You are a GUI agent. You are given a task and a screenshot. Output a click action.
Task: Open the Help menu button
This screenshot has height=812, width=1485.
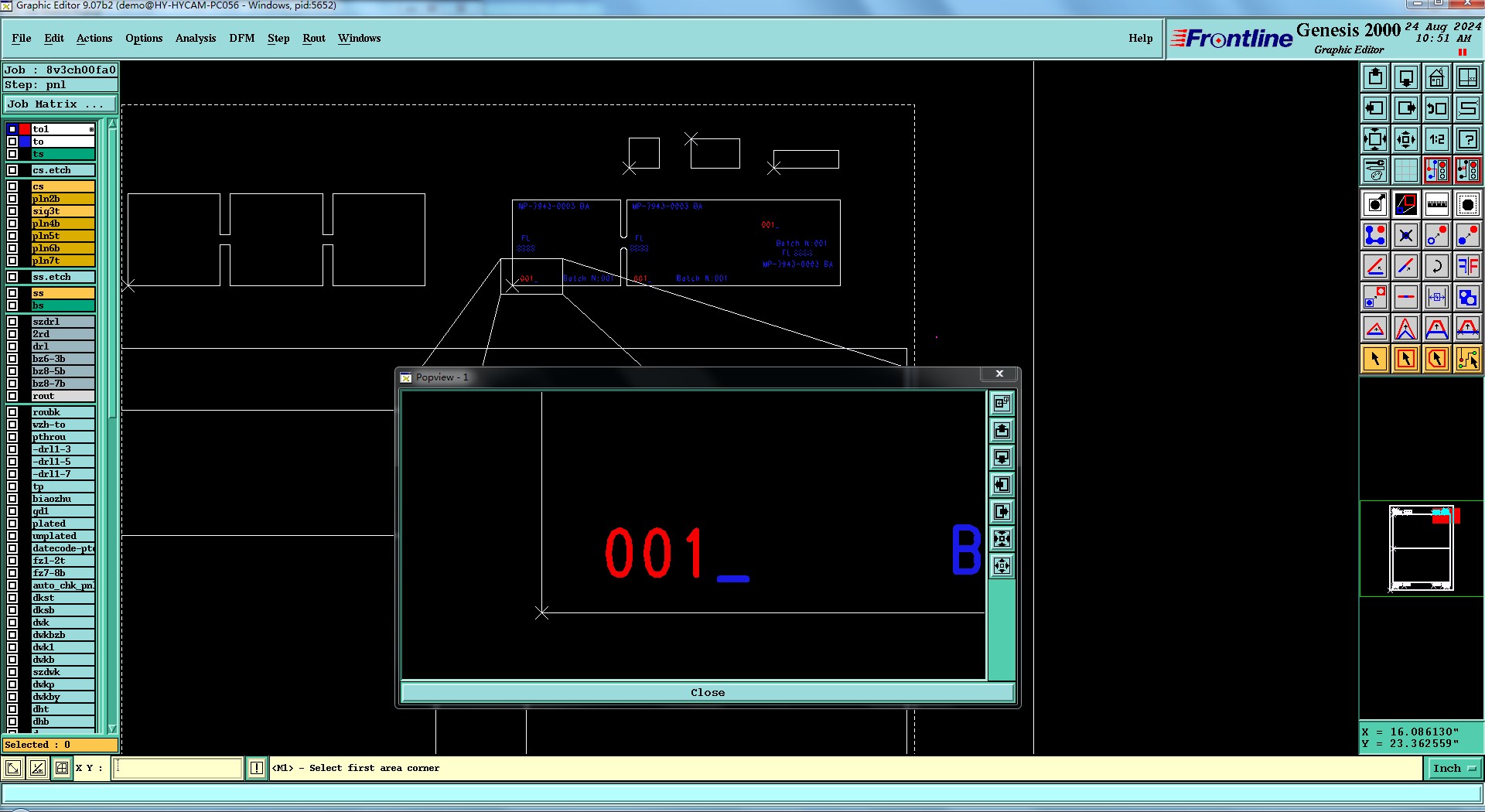point(1141,38)
